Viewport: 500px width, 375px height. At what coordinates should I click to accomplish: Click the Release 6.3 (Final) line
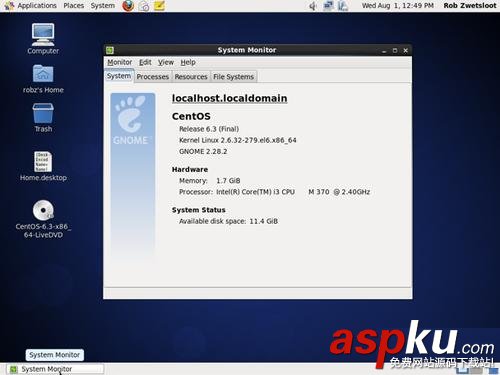(x=209, y=129)
